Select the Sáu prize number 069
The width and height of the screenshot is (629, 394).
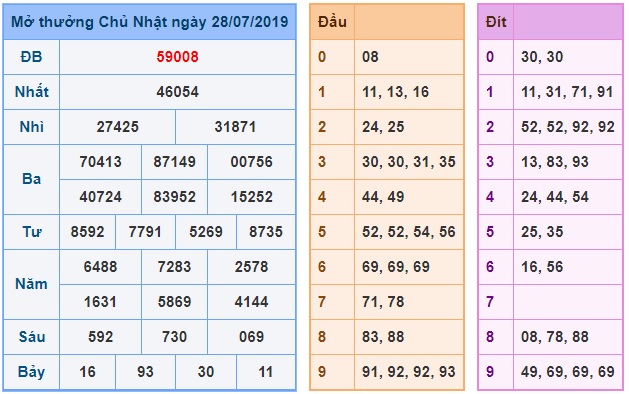point(252,337)
